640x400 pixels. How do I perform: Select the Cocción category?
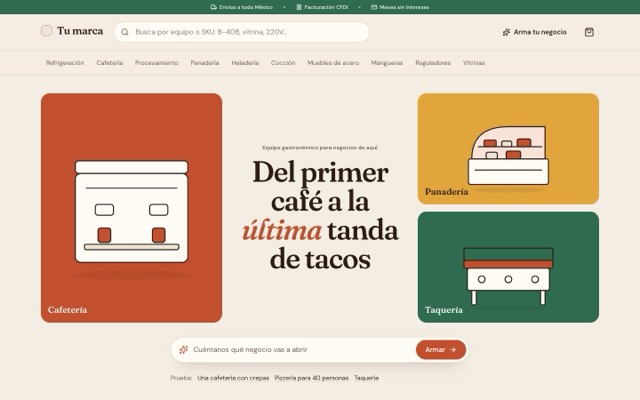click(283, 62)
